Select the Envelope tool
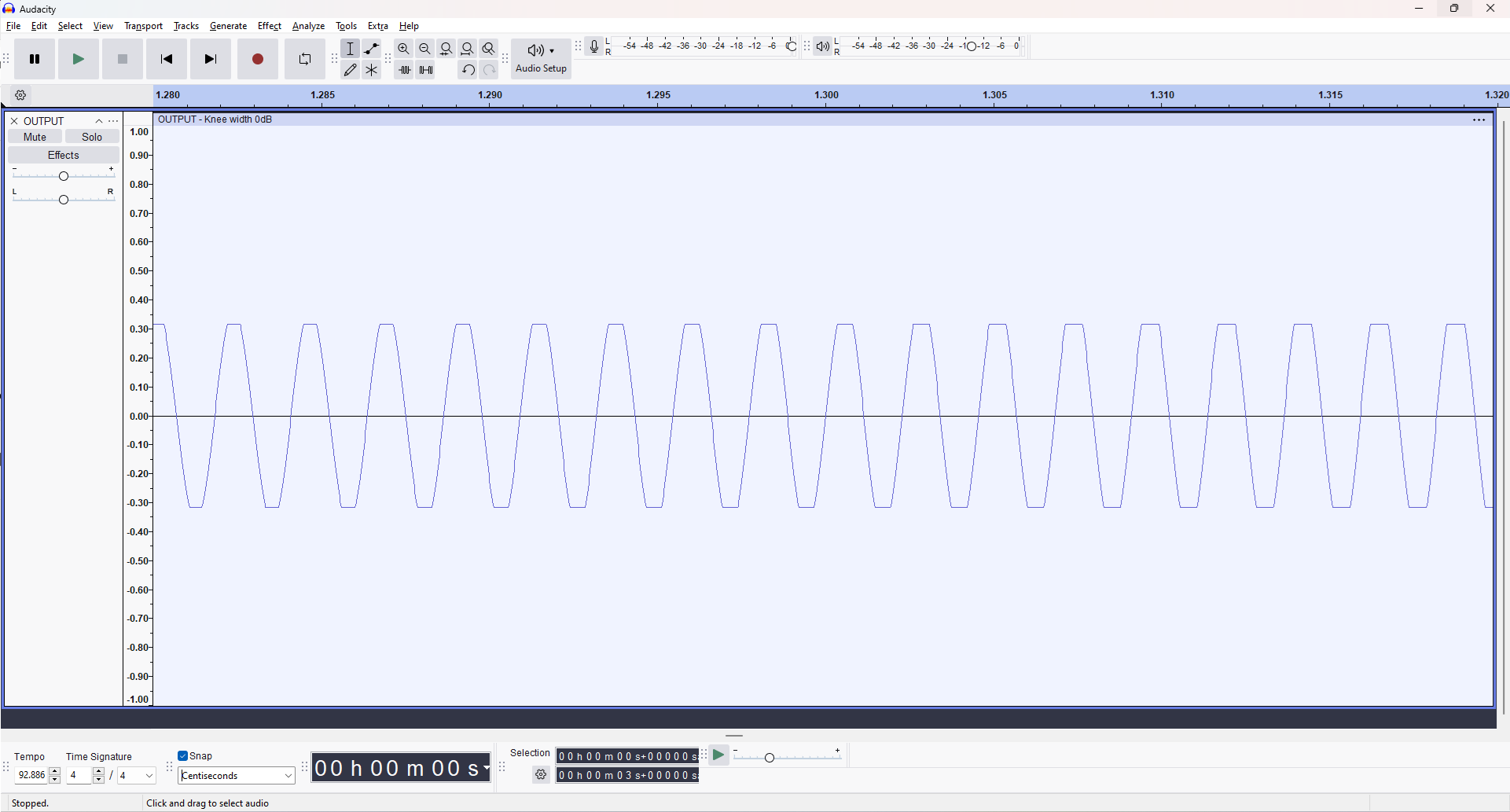 click(x=371, y=48)
